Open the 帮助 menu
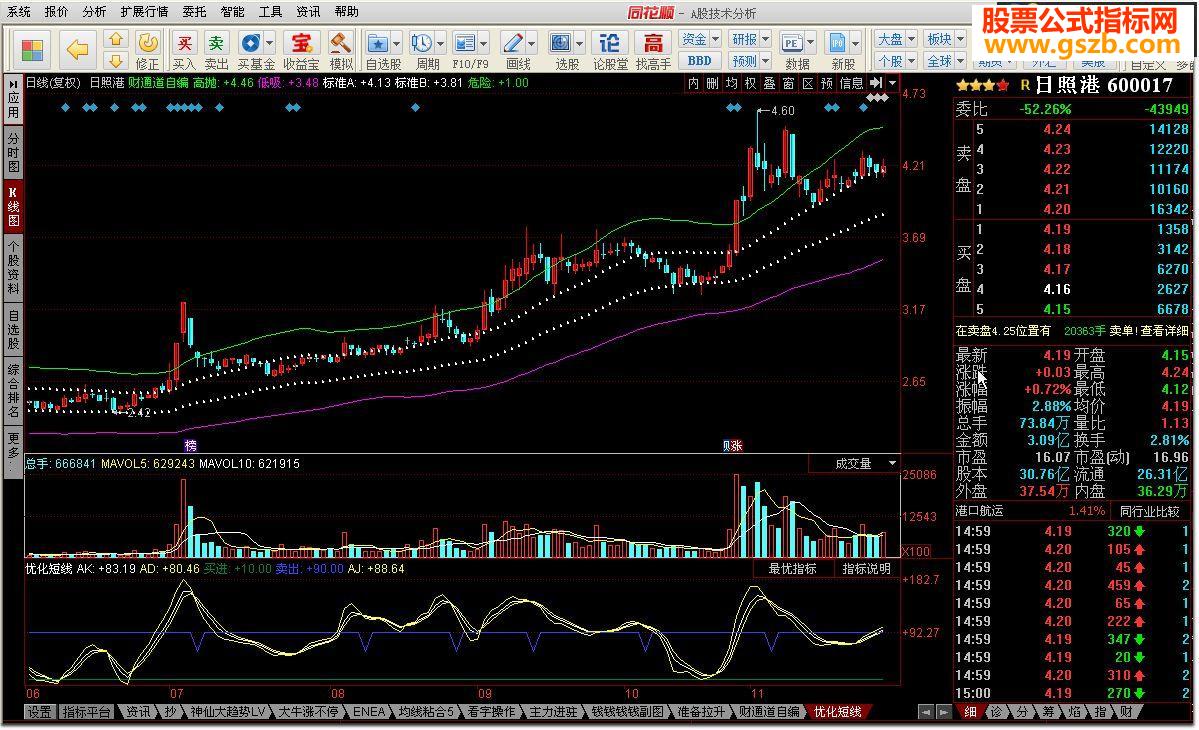The height and width of the screenshot is (730, 1199). click(x=346, y=11)
